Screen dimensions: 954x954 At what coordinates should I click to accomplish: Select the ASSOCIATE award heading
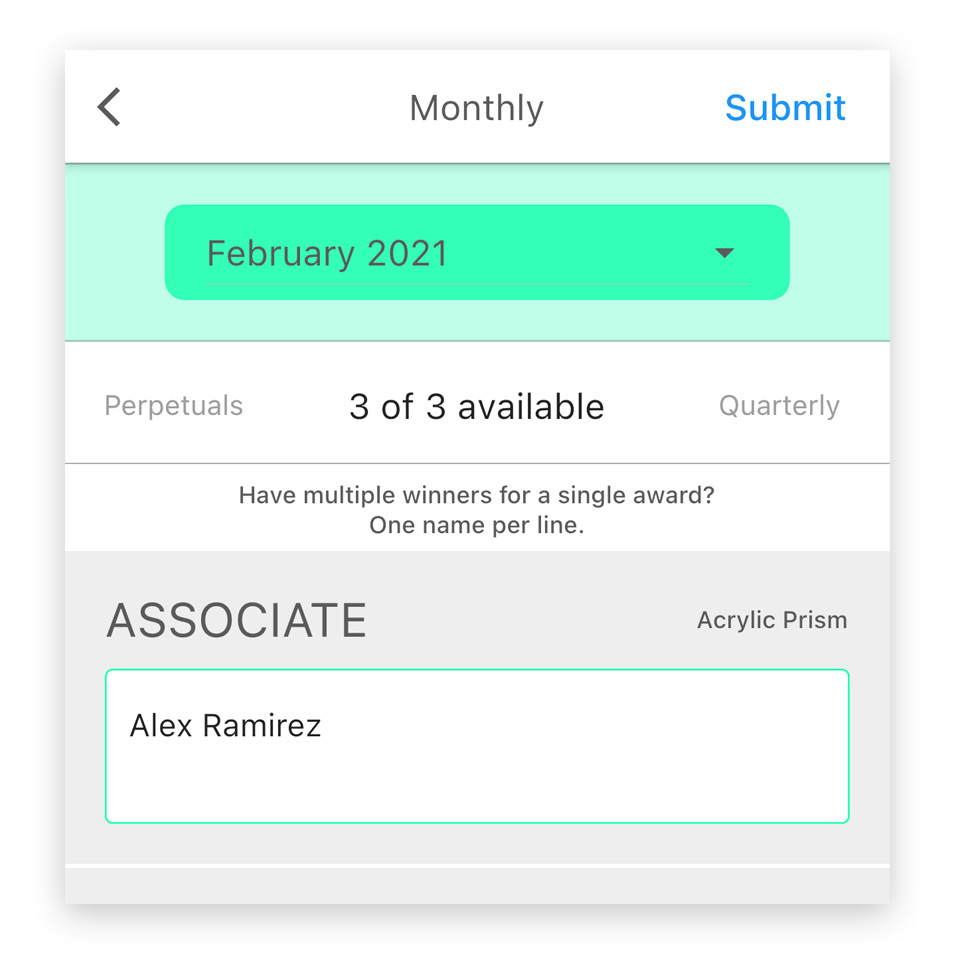click(x=237, y=621)
